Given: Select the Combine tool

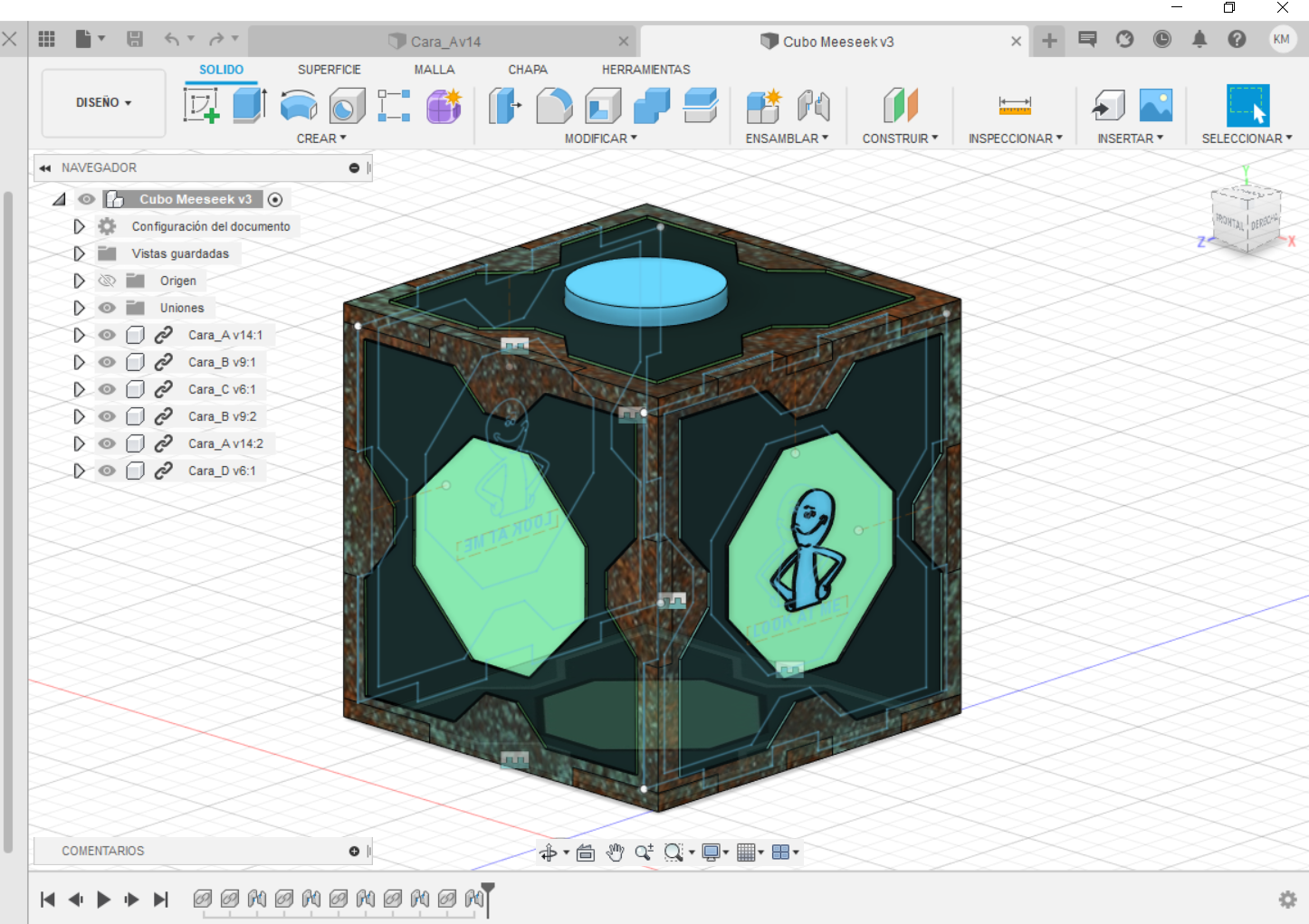Looking at the screenshot, I should (652, 106).
